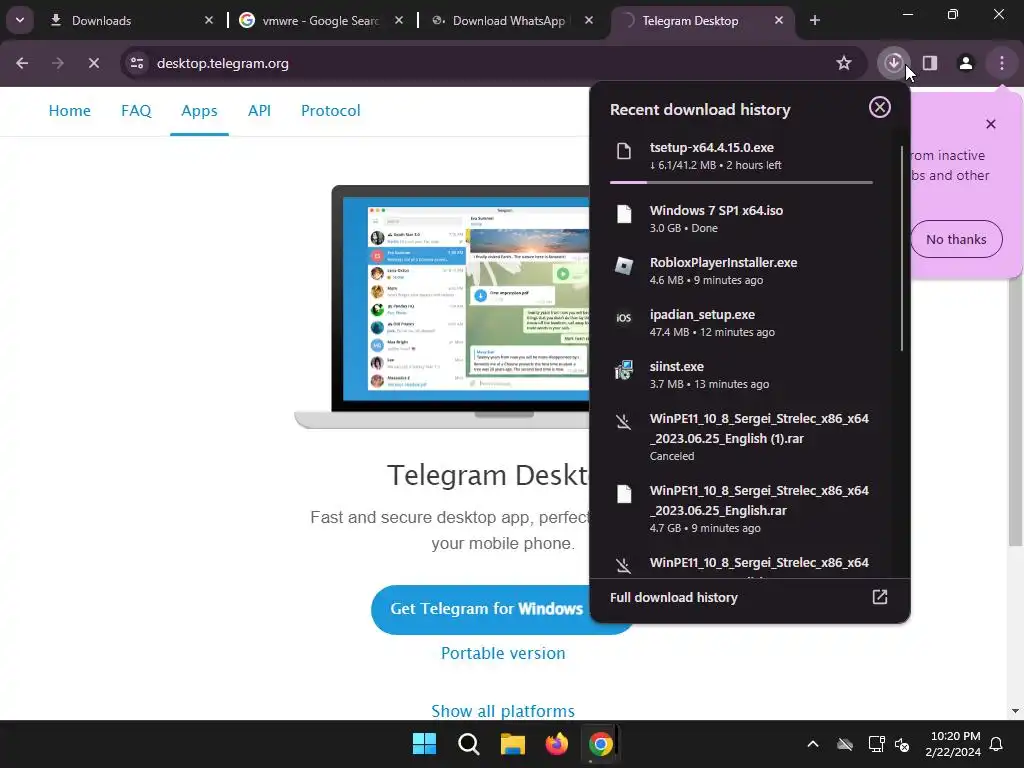1024x768 pixels.
Task: Open taskbar Search
Action: 468,744
